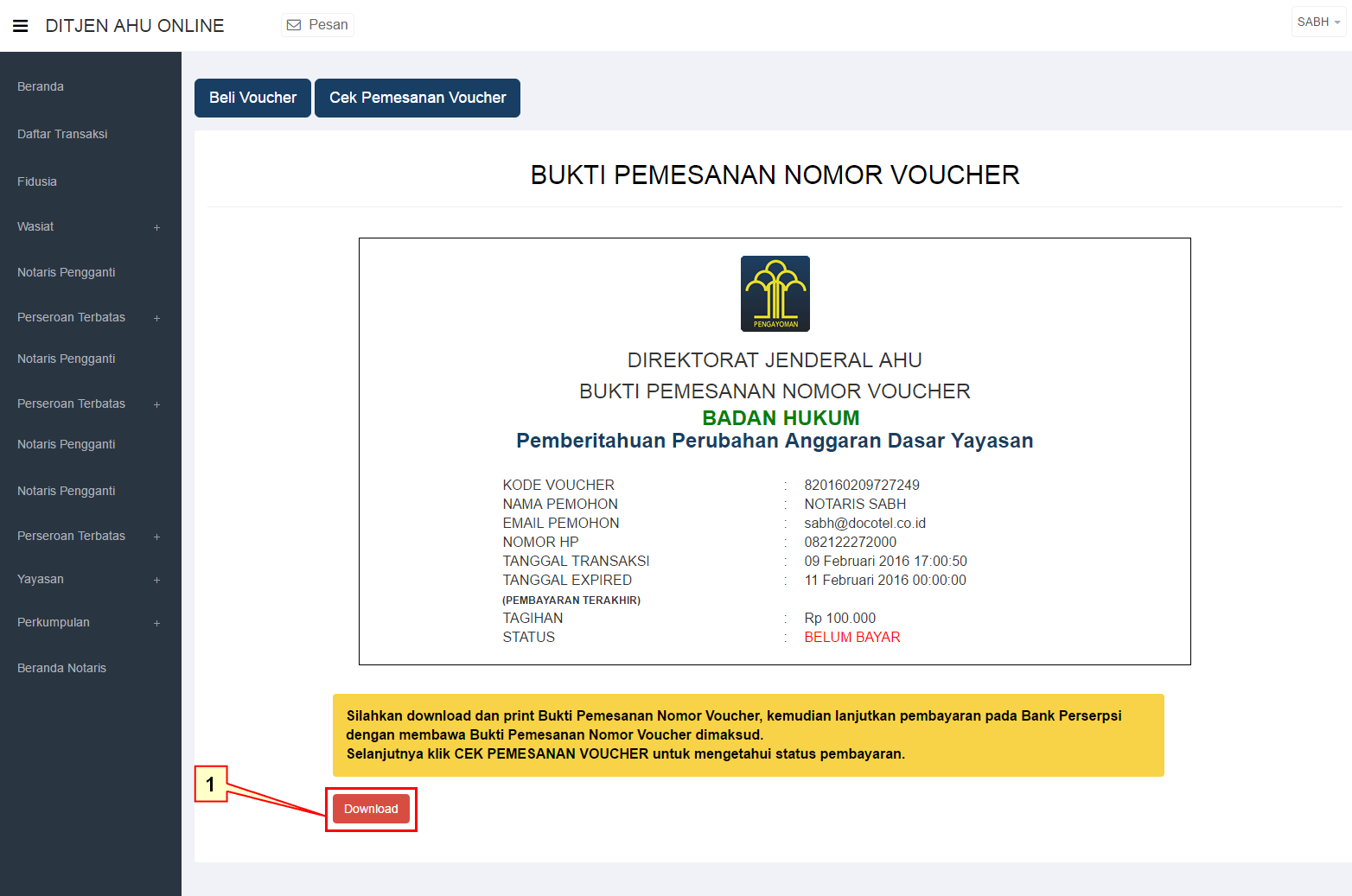This screenshot has height=896, width=1352.
Task: Click the KODE VOUCHER label
Action: click(558, 485)
